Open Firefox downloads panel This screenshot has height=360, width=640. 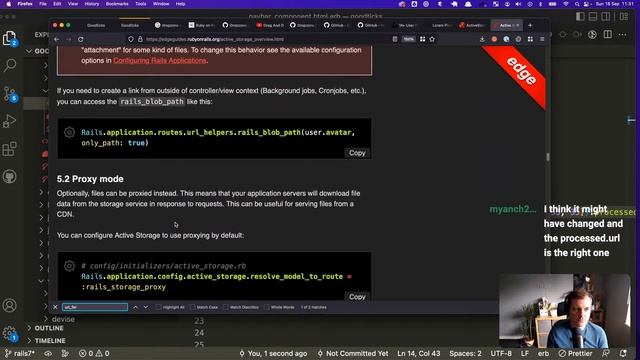[x=482, y=39]
